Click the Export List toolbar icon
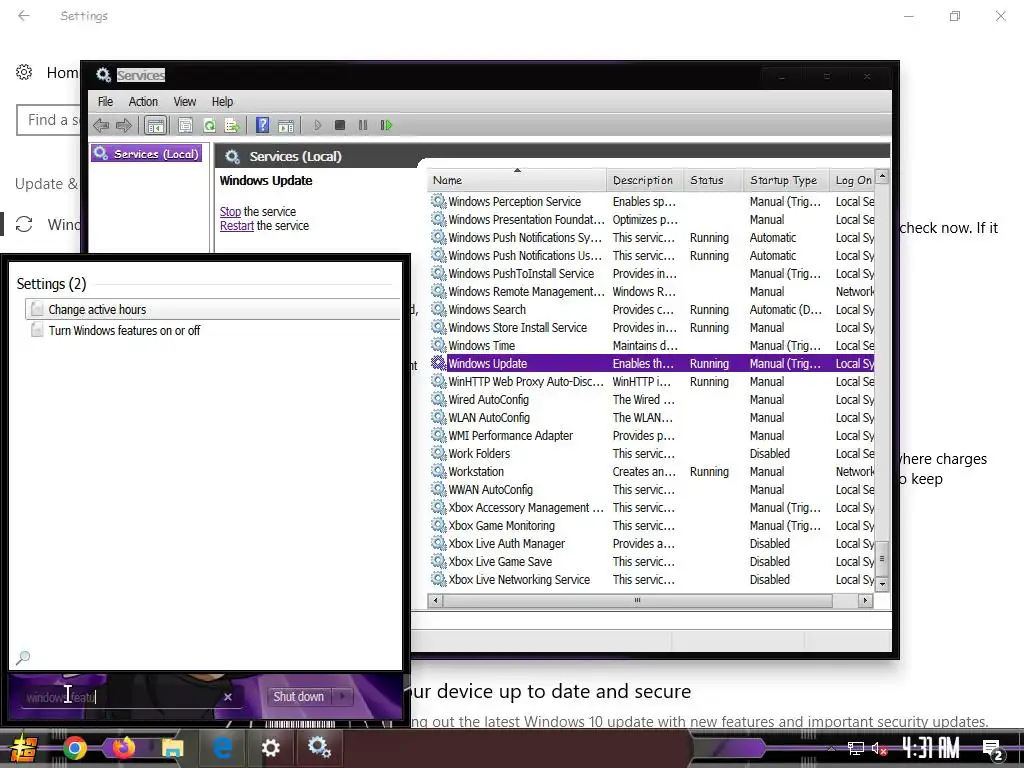This screenshot has height=768, width=1024. tap(232, 125)
